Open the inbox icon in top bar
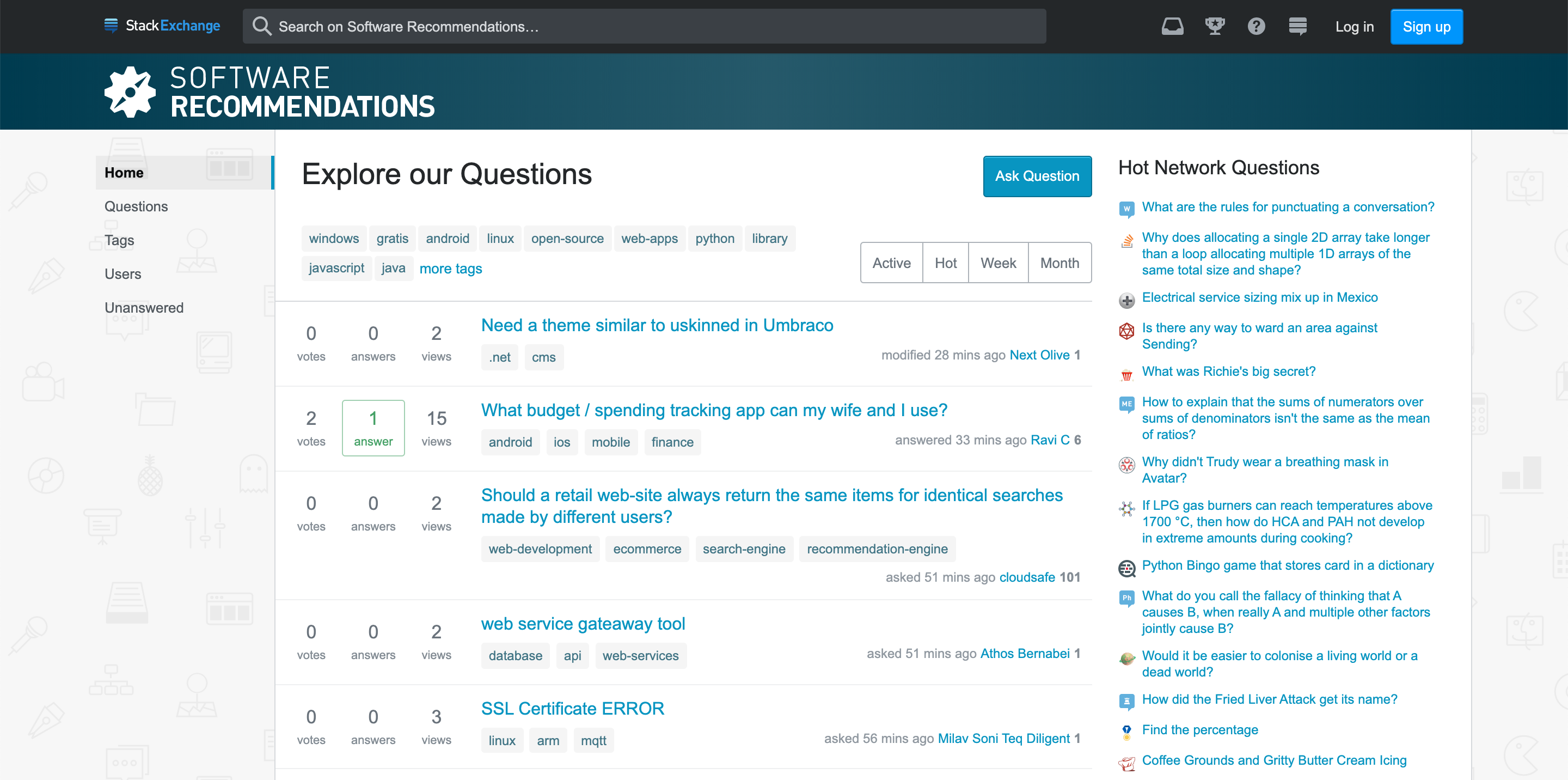This screenshot has height=780, width=1568. [x=1172, y=26]
